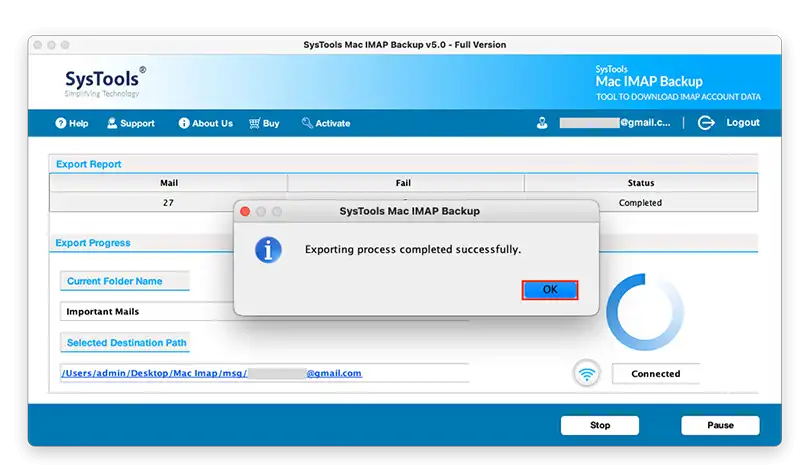Viewport: 800px width, 470px height.
Task: Click the SysTools logo
Action: (105, 82)
